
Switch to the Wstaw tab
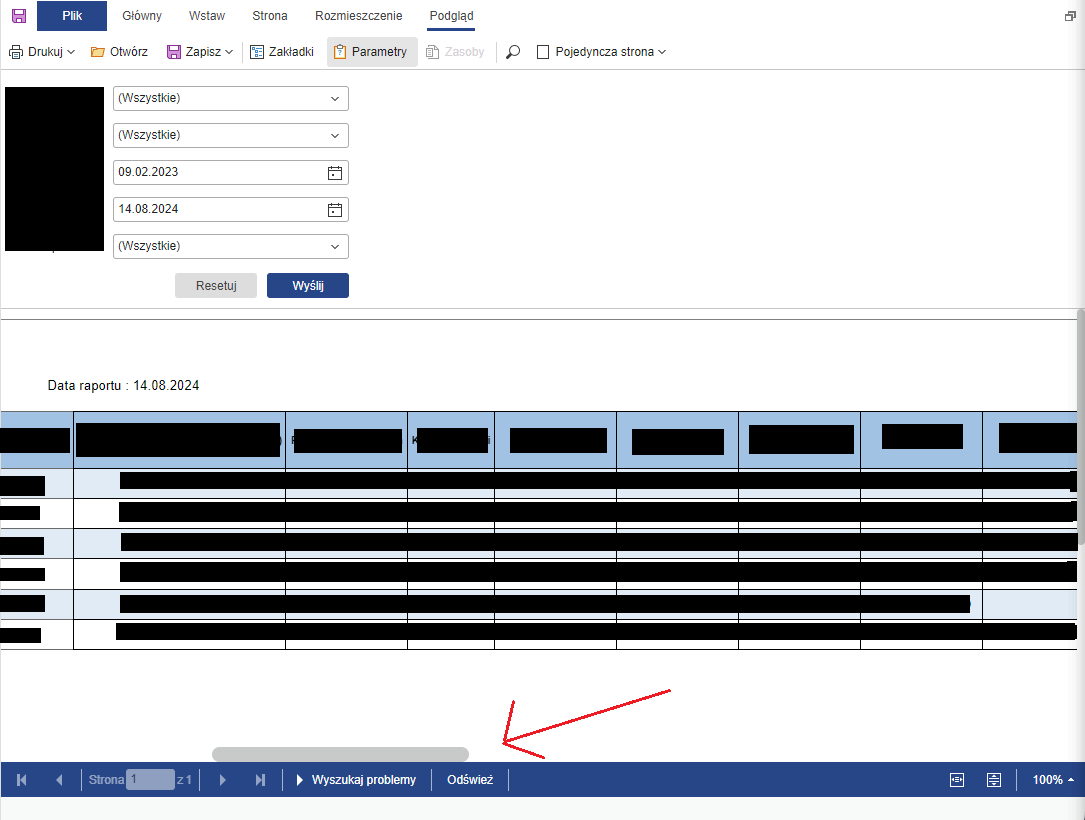pyautogui.click(x=207, y=16)
